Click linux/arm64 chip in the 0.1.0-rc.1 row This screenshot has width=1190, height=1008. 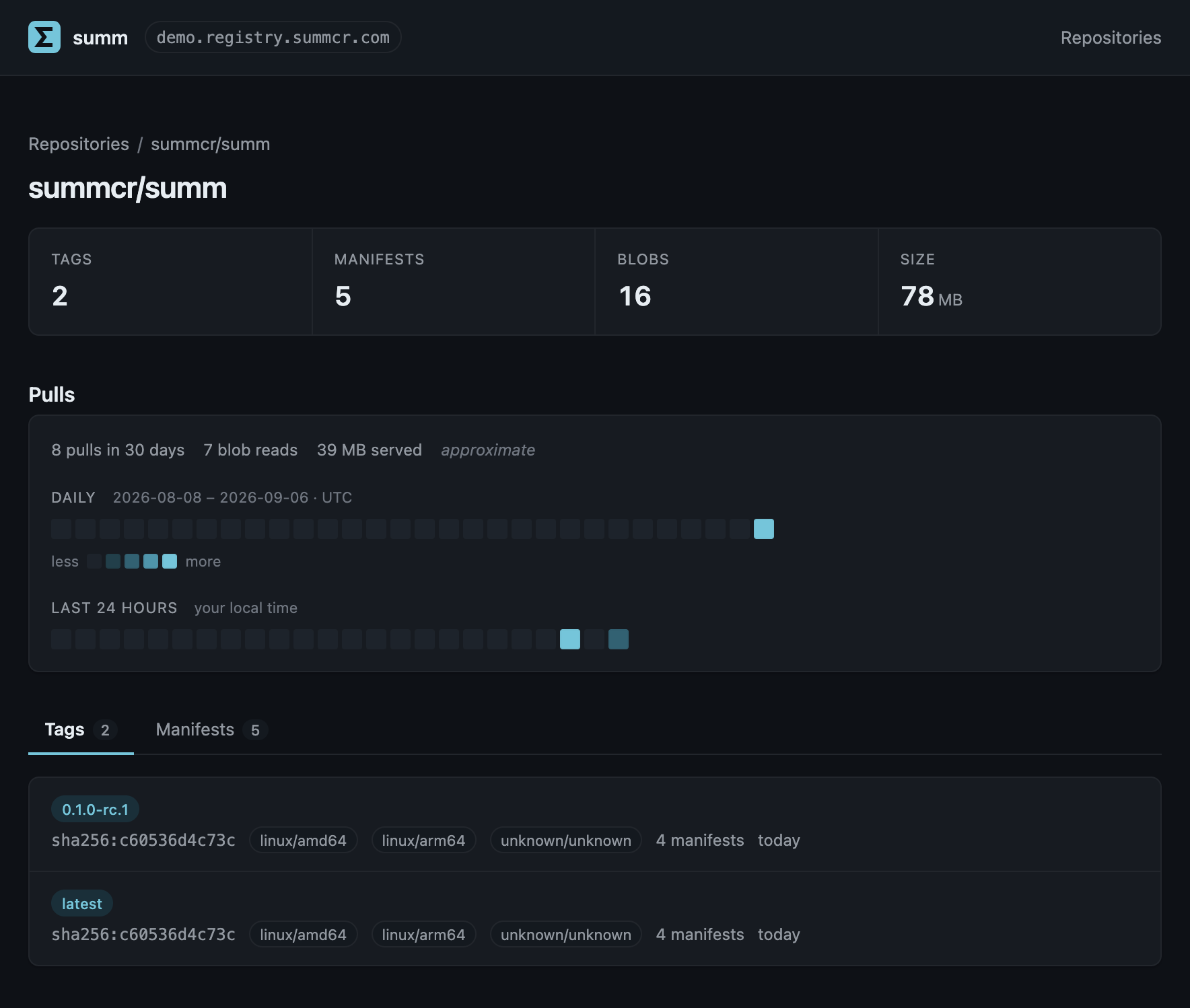pyautogui.click(x=423, y=840)
